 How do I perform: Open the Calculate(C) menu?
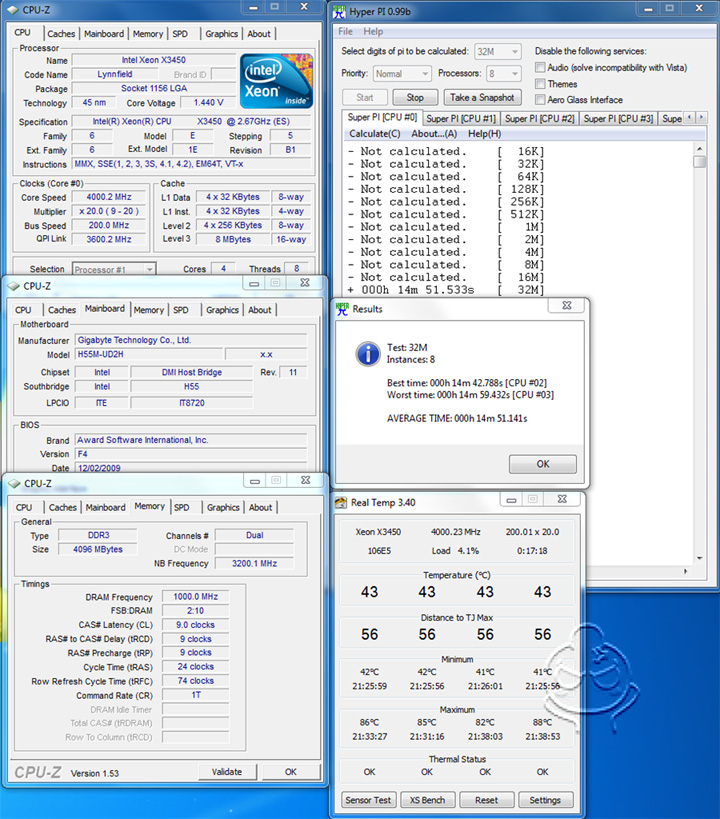coord(375,134)
